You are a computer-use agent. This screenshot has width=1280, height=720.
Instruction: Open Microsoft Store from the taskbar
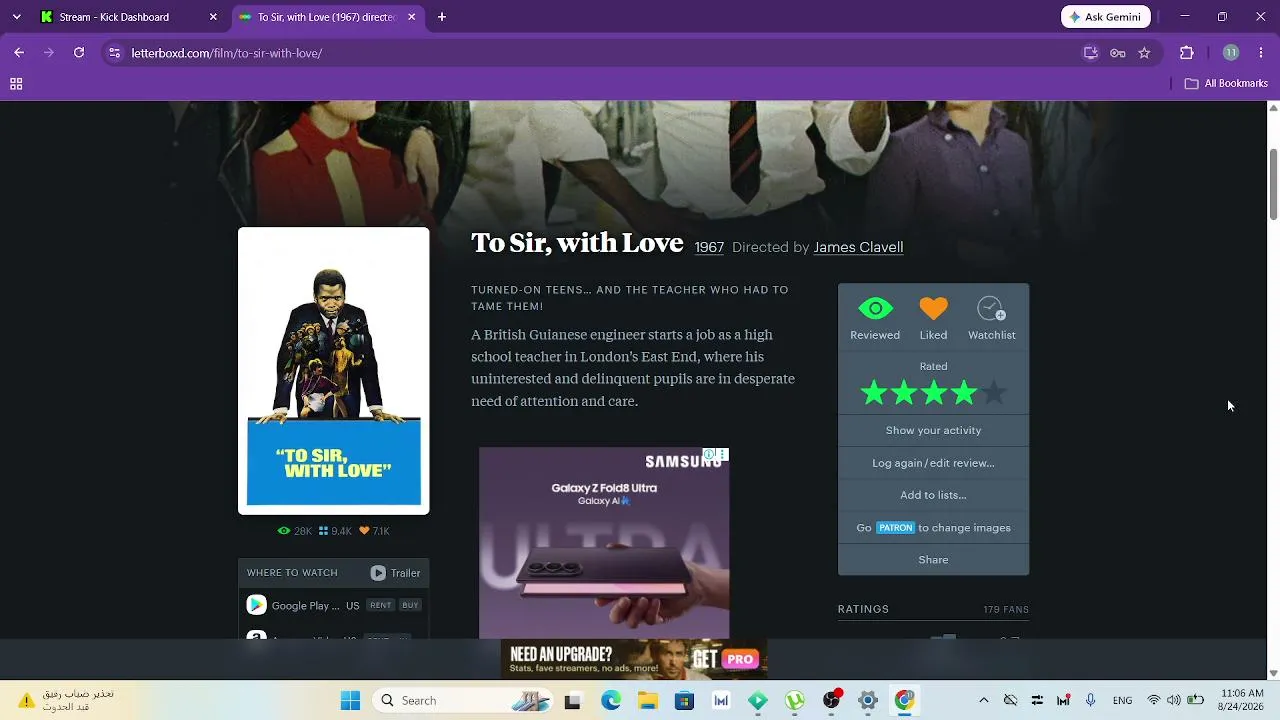coord(684,701)
